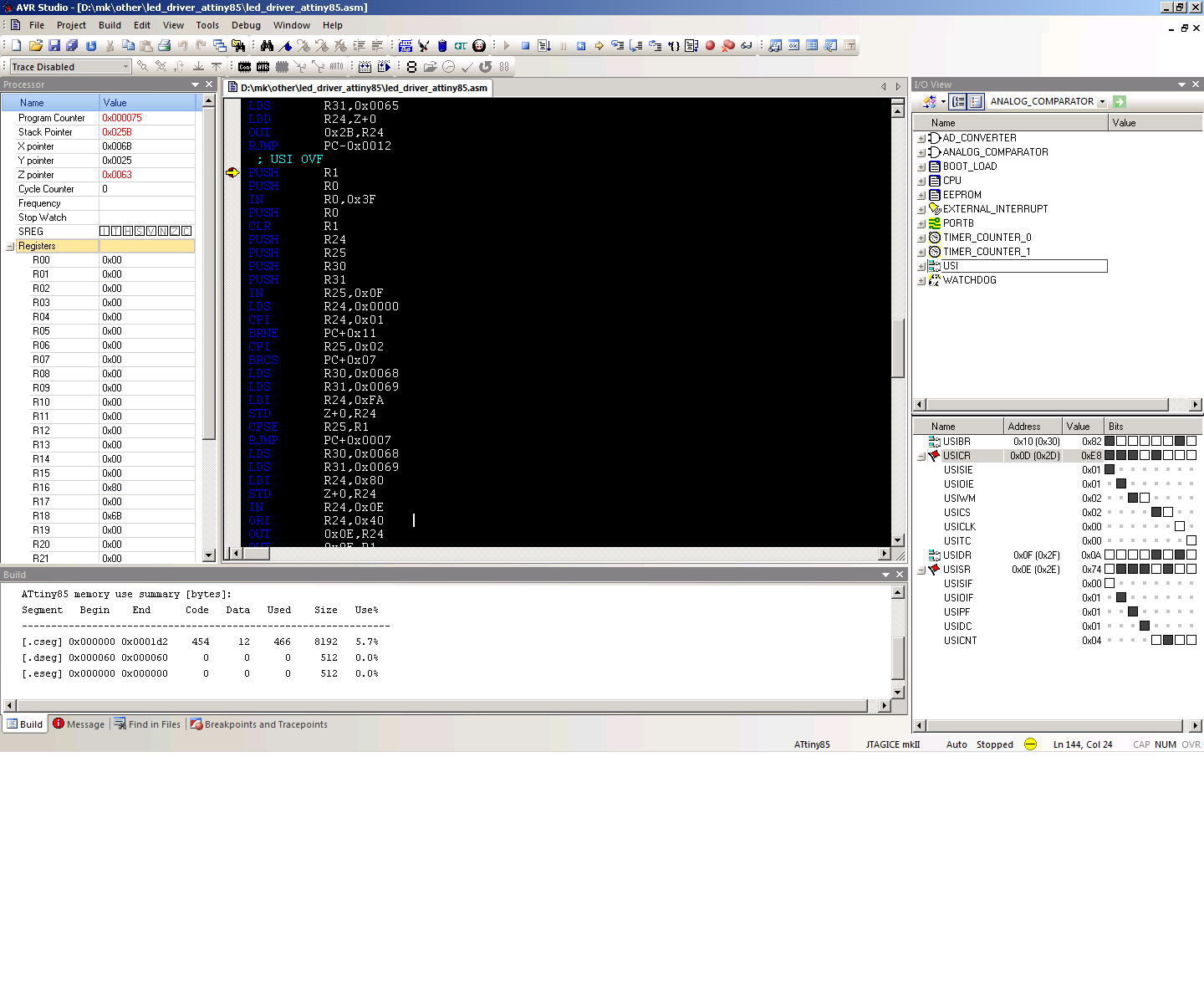Toggle the USISIE bit box
1204x987 pixels.
pos(1110,470)
